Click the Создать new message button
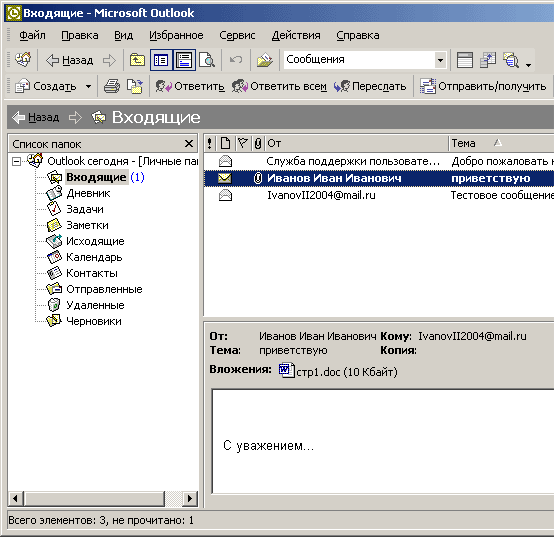 click(46, 86)
